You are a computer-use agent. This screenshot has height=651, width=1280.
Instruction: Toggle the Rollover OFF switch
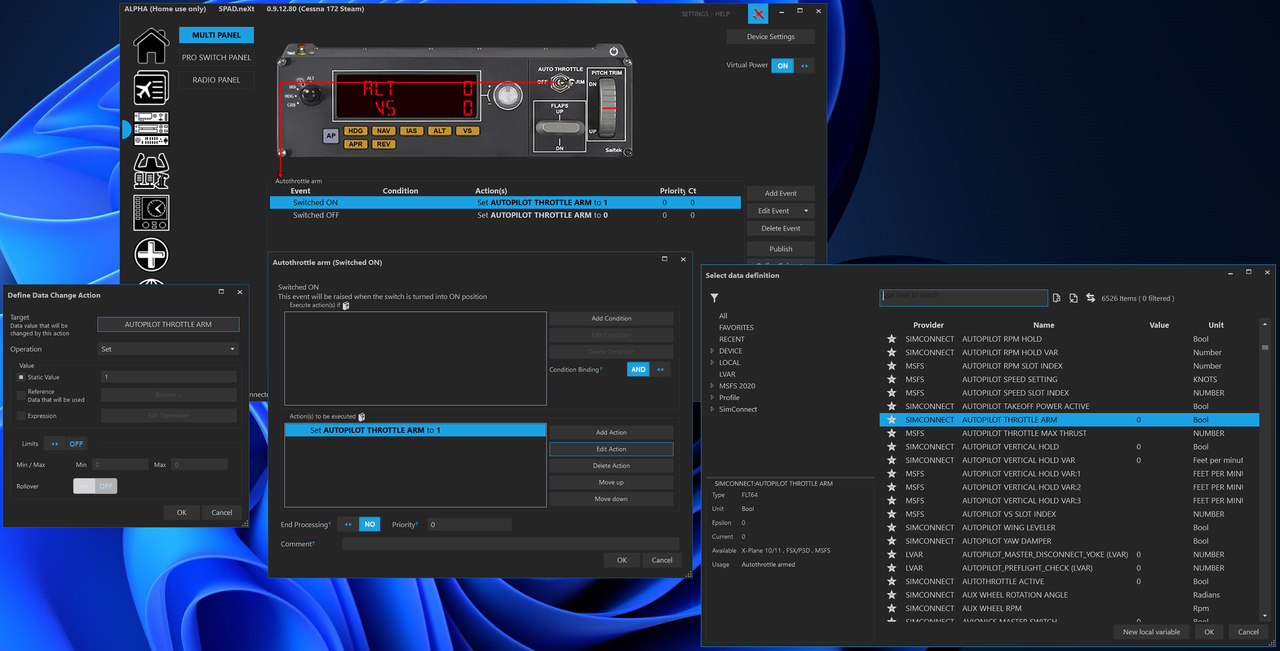pos(95,486)
